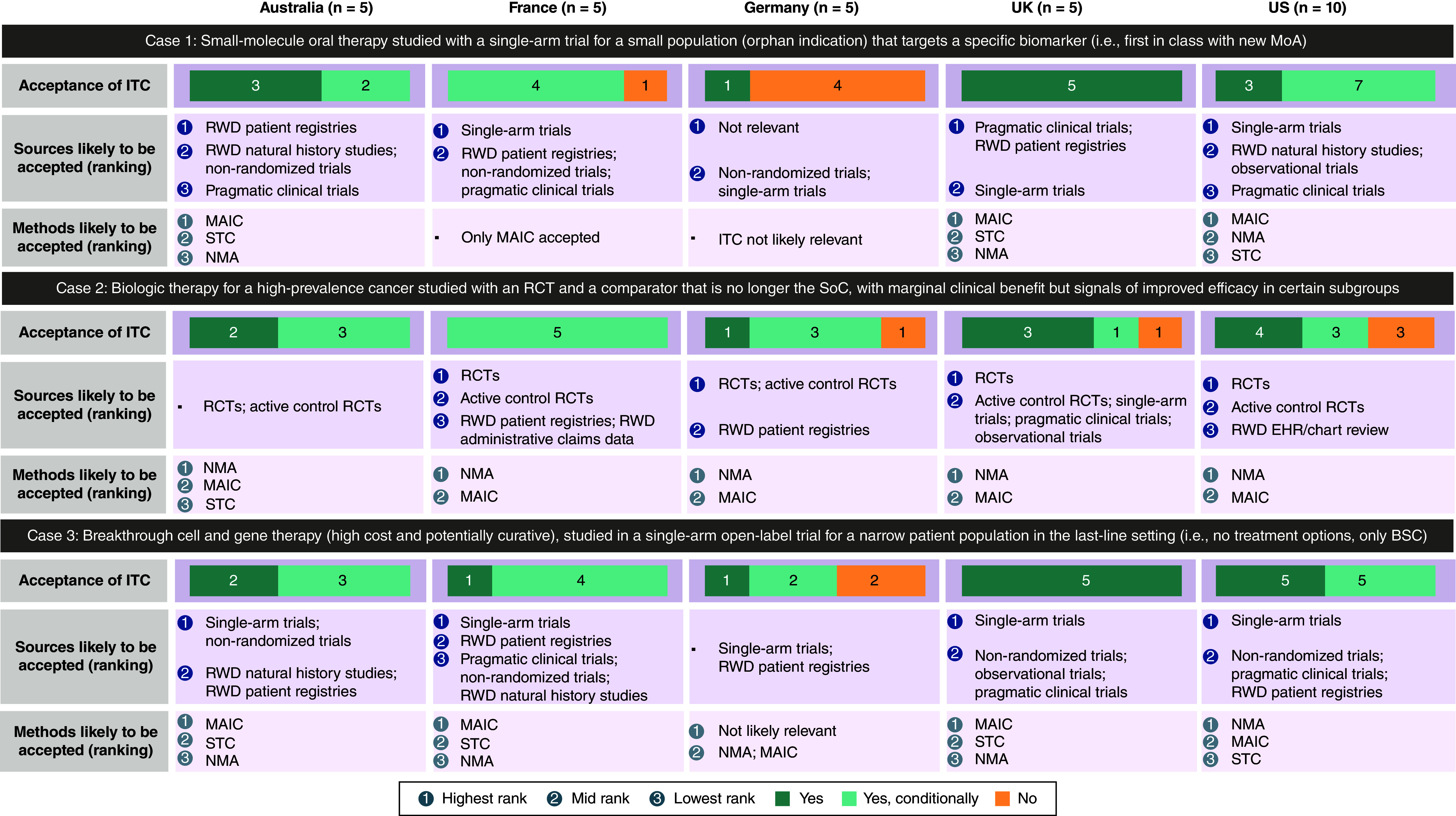The width and height of the screenshot is (1456, 816).
Task: Click Case 2 'Sources likely to be accepted' row label
Action: 84,405
